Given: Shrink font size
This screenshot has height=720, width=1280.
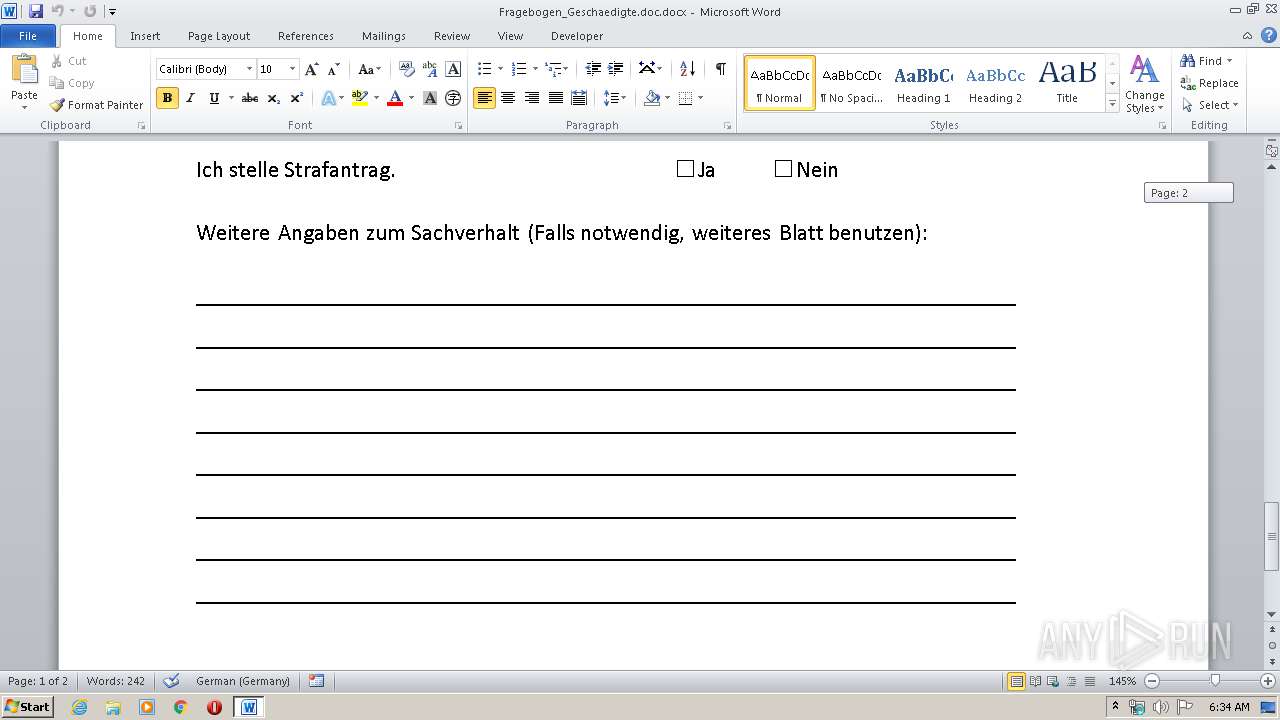Looking at the screenshot, I should click(334, 69).
